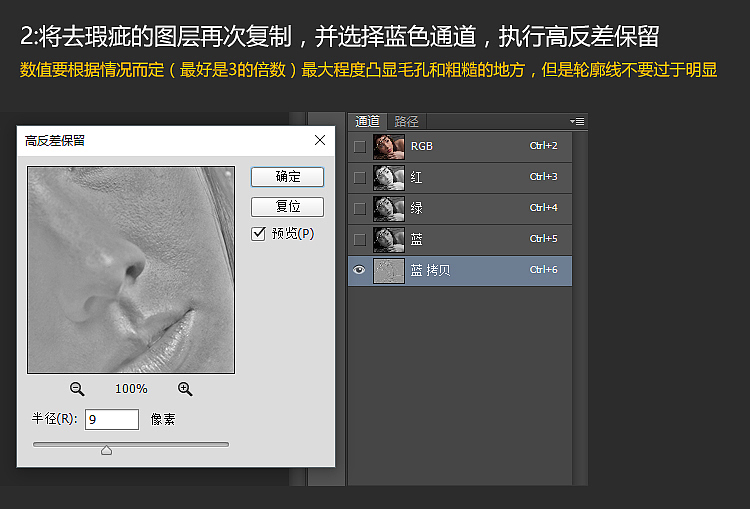Click the Ctrl+5 shortcut label
750x509 pixels.
(543, 239)
